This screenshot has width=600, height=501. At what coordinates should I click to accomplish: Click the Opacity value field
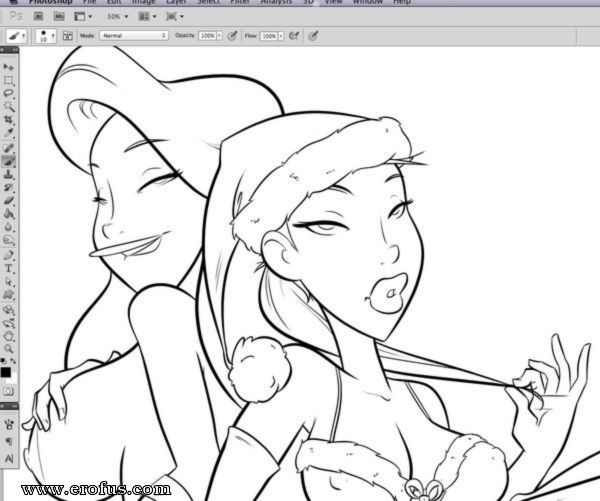click(207, 36)
